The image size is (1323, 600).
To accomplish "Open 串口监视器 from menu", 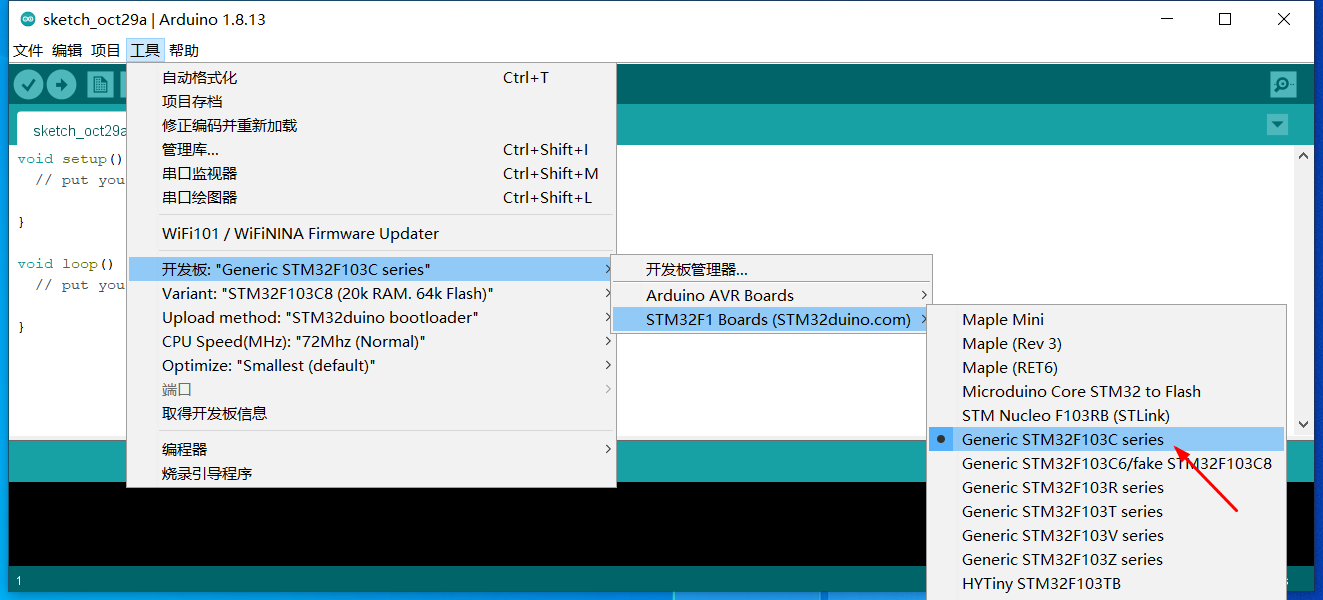I will pos(371,173).
